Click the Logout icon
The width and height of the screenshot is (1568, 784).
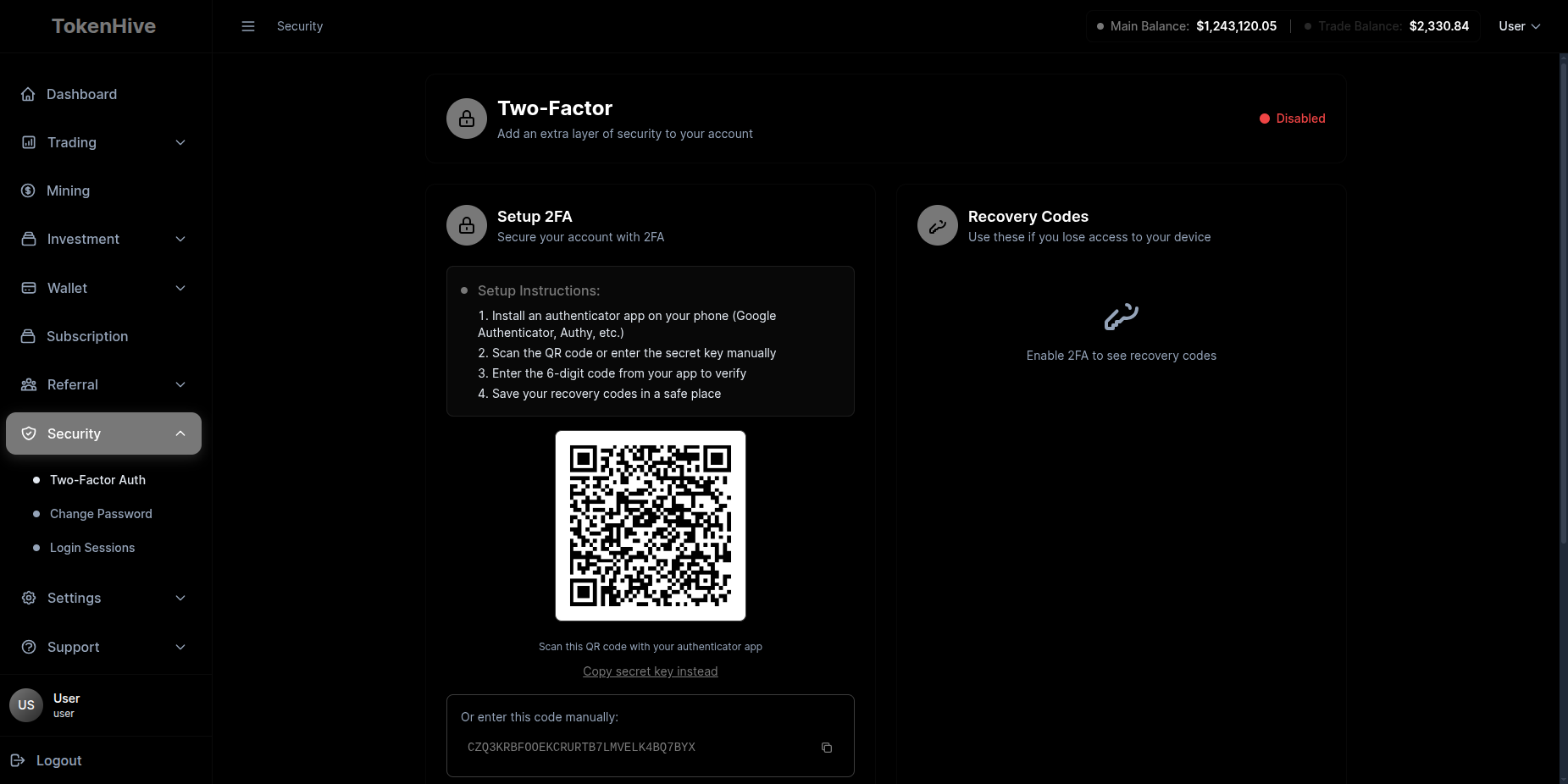pyautogui.click(x=18, y=760)
